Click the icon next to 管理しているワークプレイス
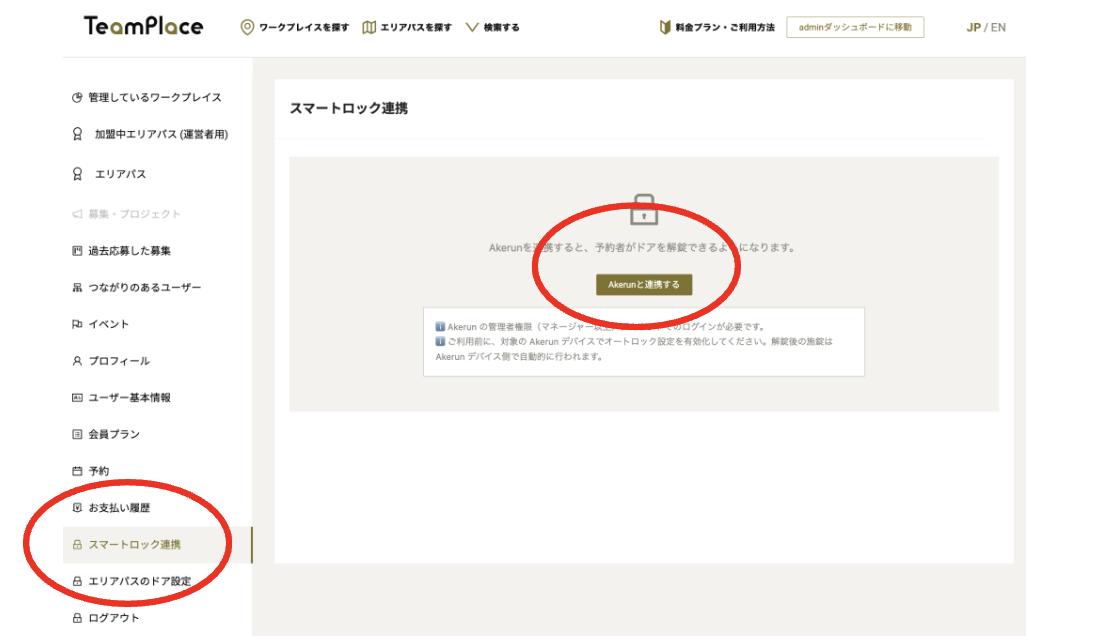Viewport: 1108px width, 644px height. pos(77,98)
